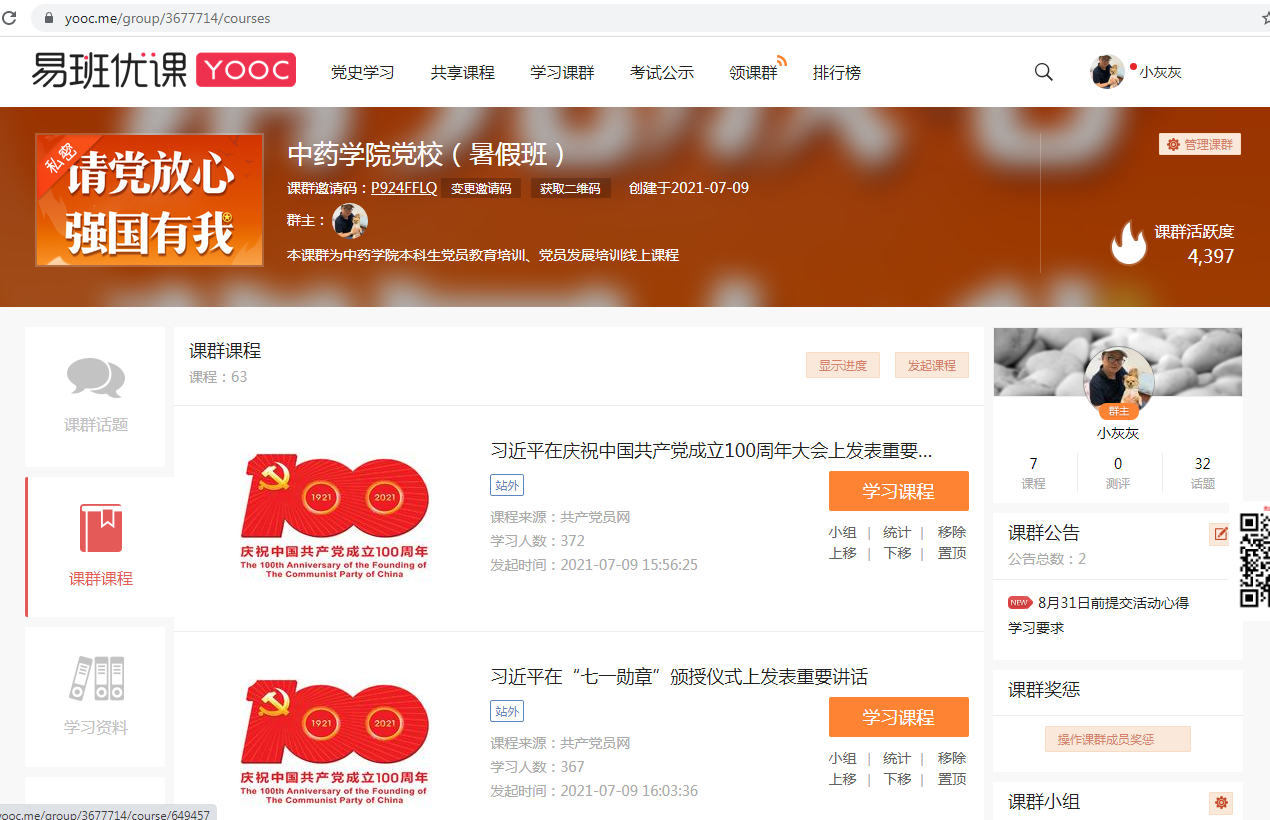Open 党史学习 in the top navigation
1270x820 pixels.
coord(363,73)
